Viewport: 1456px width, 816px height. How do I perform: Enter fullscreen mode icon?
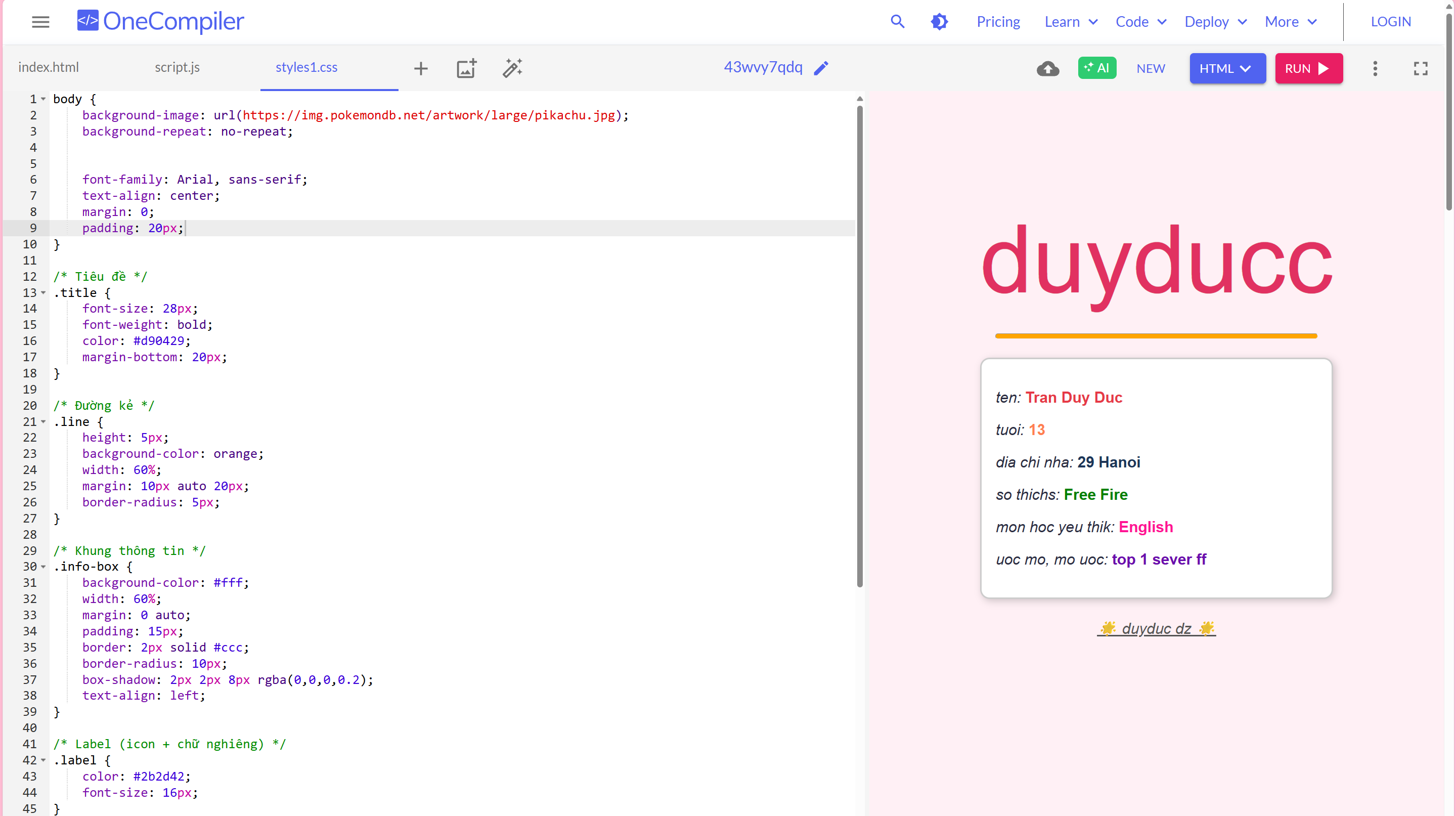(1420, 68)
